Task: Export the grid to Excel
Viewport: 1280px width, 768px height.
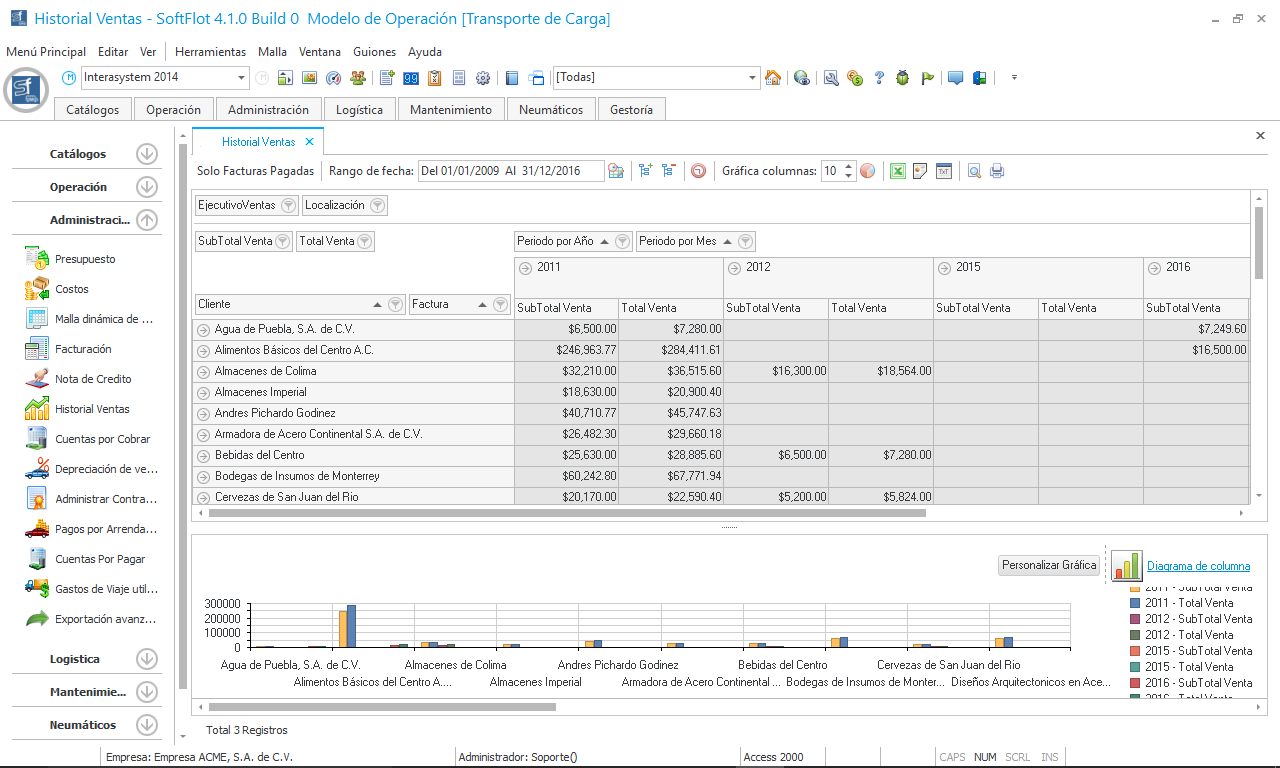Action: coord(897,171)
